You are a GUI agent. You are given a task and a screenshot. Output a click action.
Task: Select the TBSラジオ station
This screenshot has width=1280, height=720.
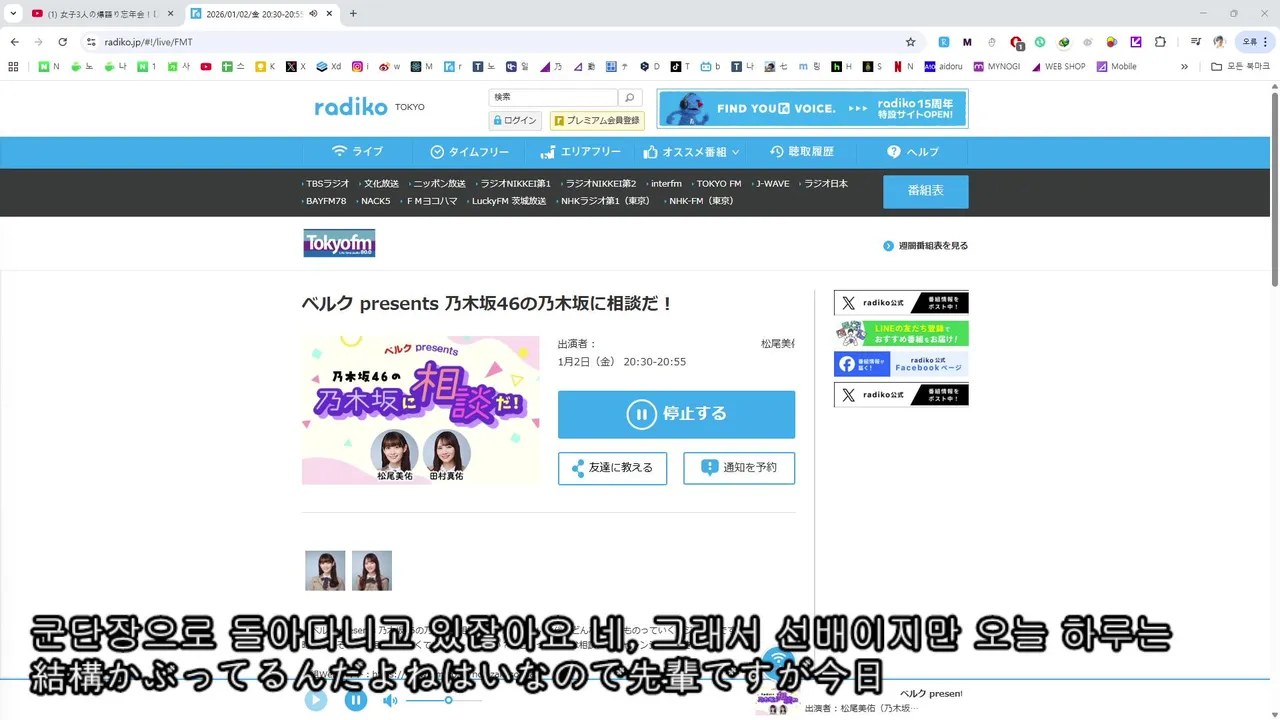pyautogui.click(x=326, y=184)
